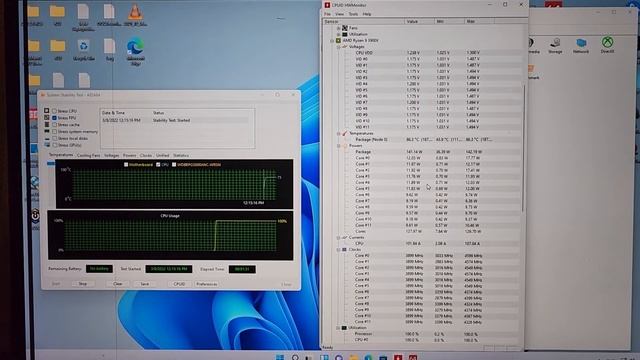640x360 pixels.
Task: Enable the Stress system memory checkbox
Action: point(54,131)
